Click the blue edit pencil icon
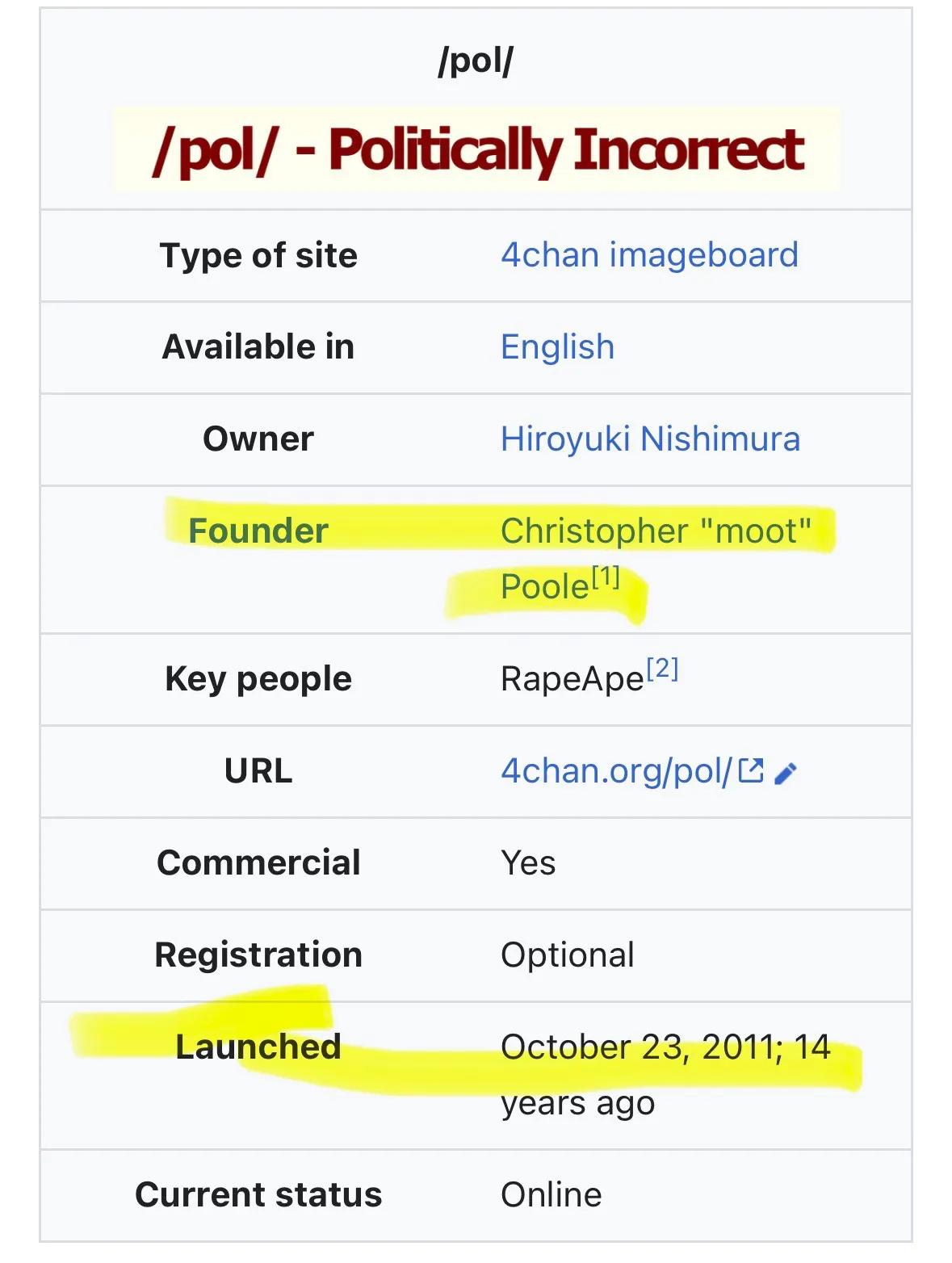952x1263 pixels. point(785,774)
